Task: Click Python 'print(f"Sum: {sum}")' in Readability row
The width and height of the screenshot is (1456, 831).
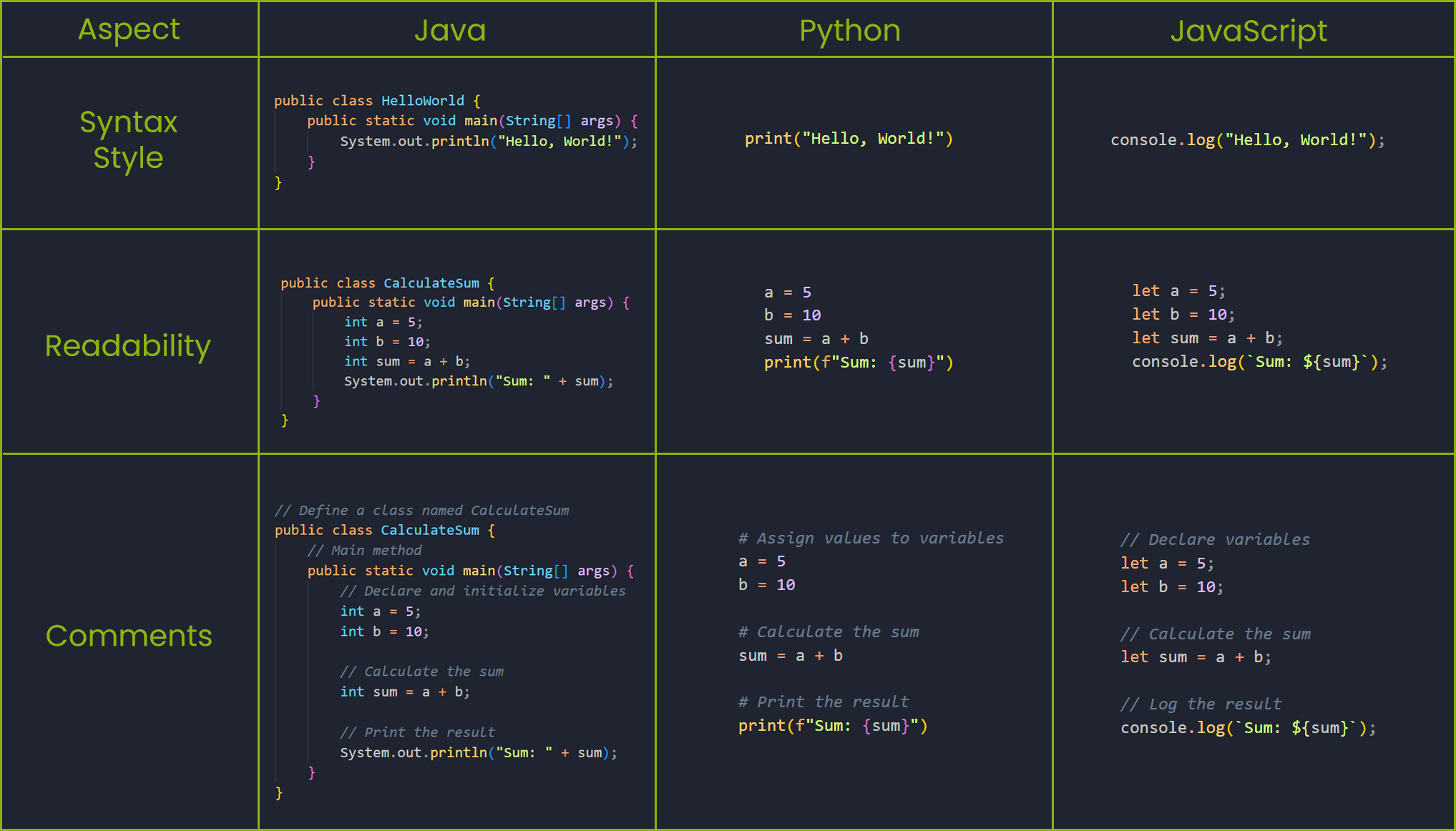Action: pyautogui.click(x=859, y=363)
